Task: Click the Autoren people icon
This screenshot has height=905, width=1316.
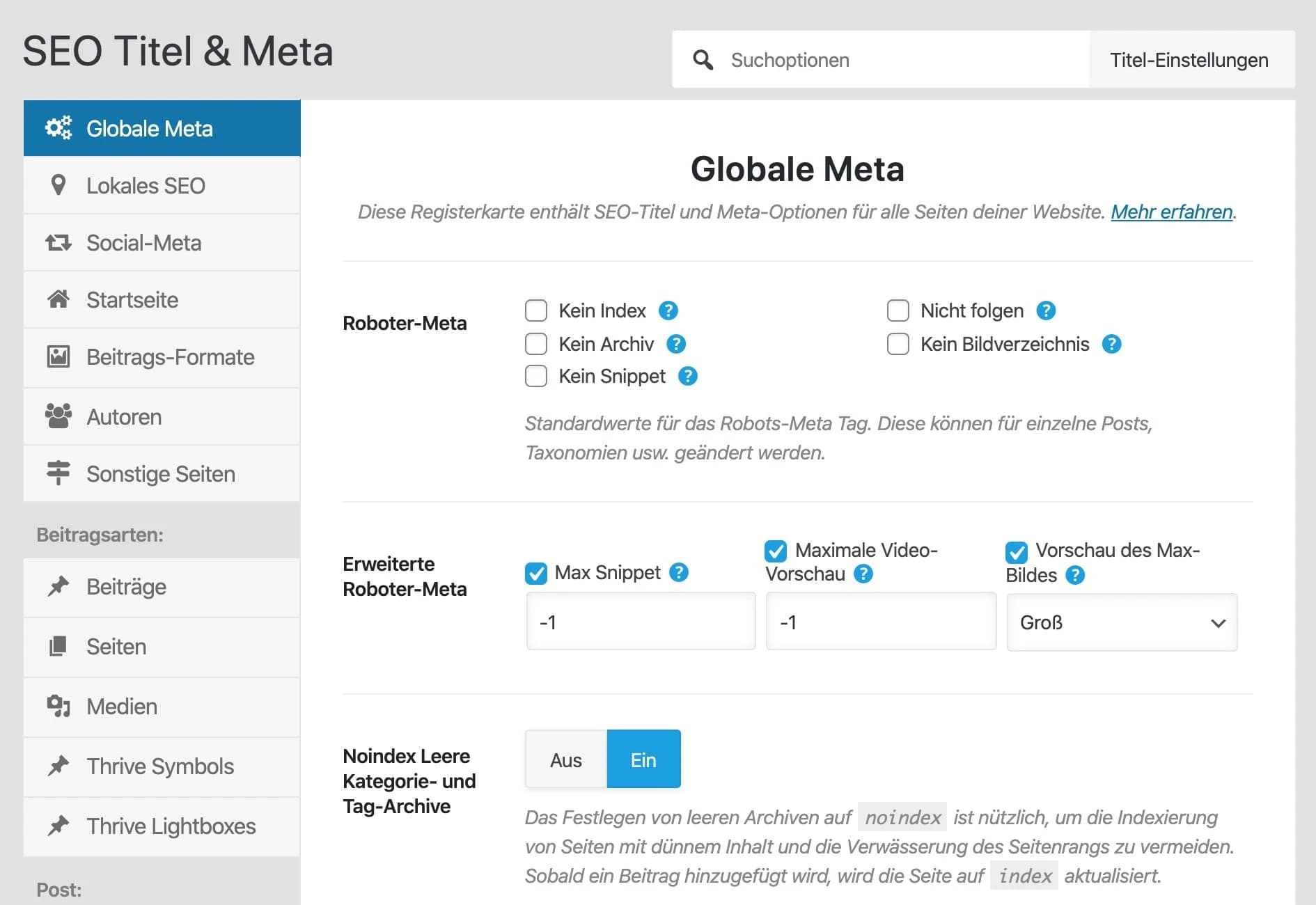Action: pyautogui.click(x=58, y=416)
